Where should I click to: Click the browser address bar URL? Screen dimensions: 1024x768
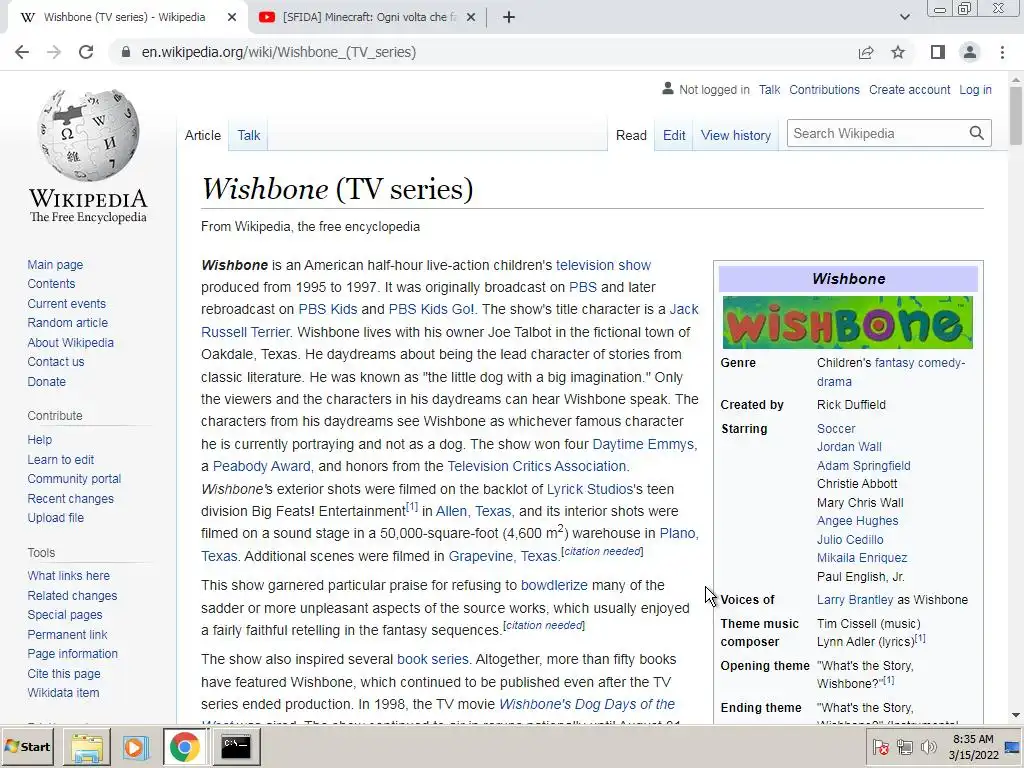pos(279,52)
